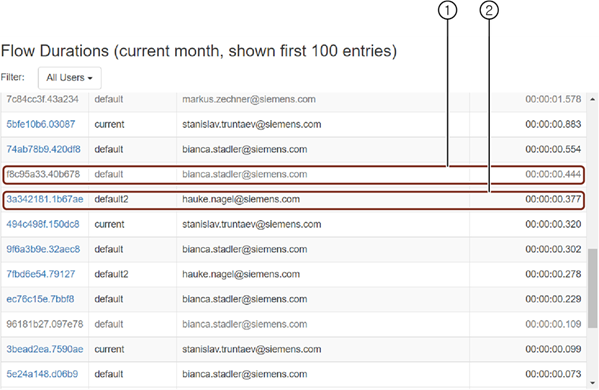This screenshot has height=390, width=599.
Task: Open the All Users filter dropdown
Action: (x=70, y=78)
